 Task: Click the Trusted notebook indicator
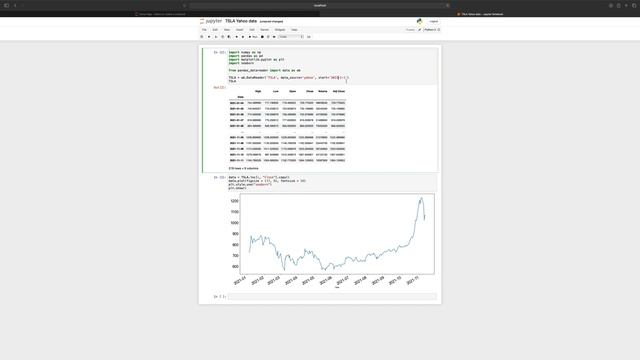(x=410, y=30)
